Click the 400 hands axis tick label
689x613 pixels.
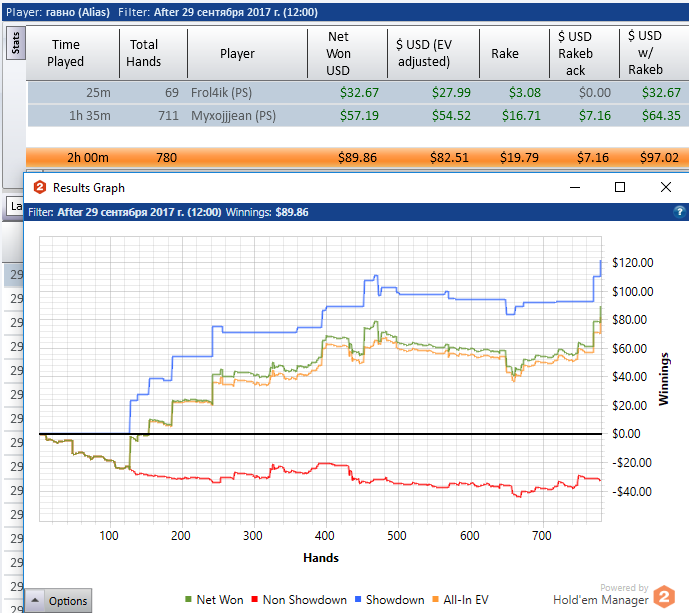[325, 535]
